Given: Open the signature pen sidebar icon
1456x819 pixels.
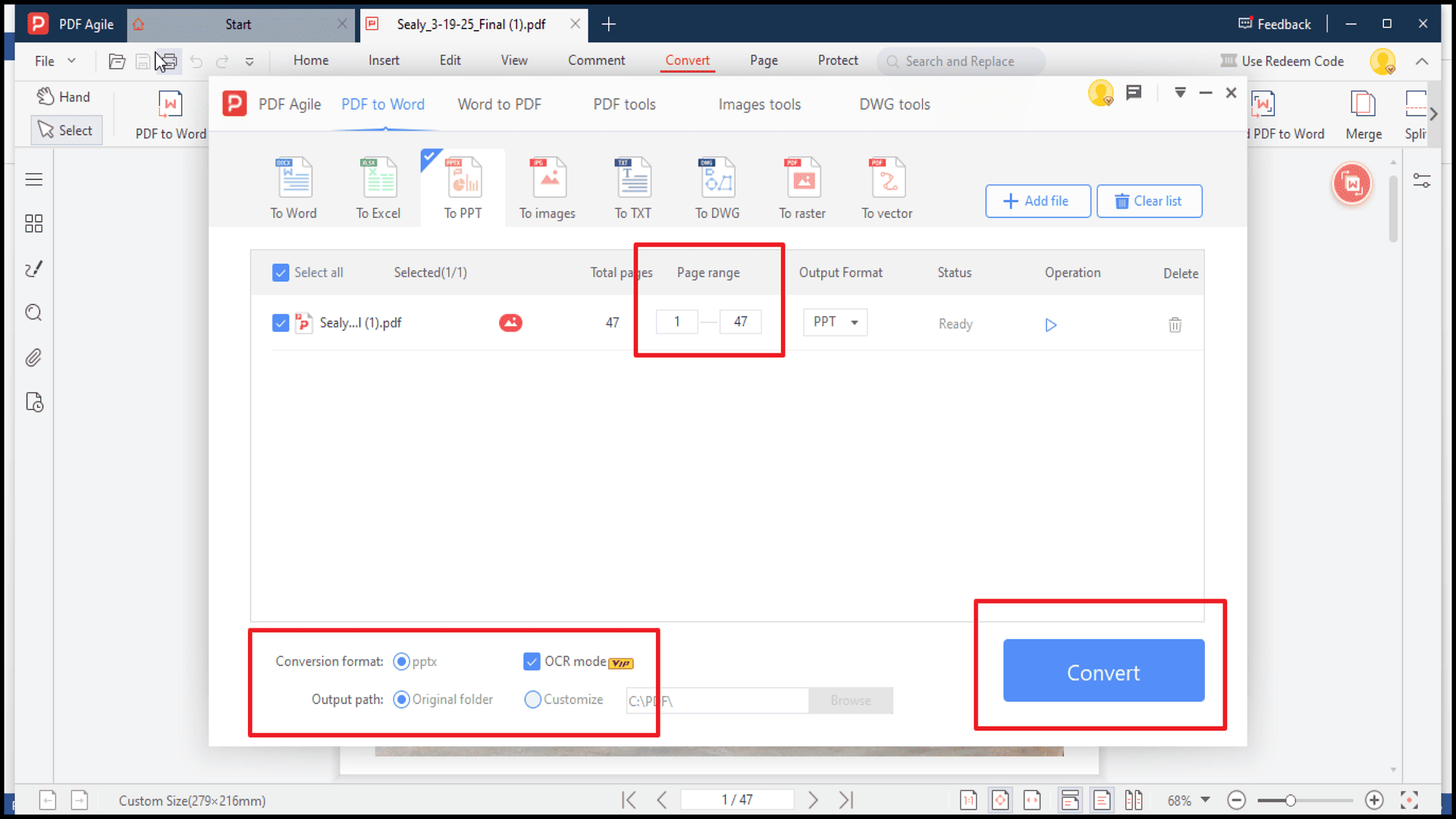Looking at the screenshot, I should click(33, 268).
